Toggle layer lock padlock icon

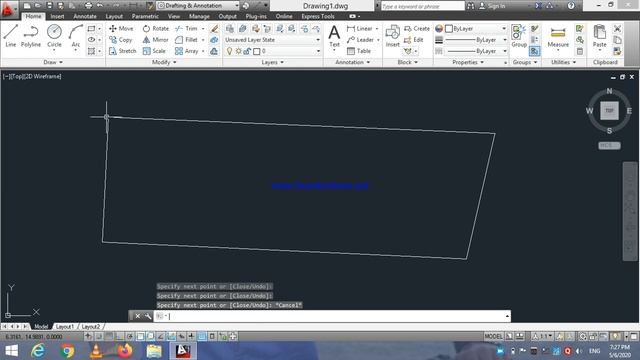(x=247, y=51)
